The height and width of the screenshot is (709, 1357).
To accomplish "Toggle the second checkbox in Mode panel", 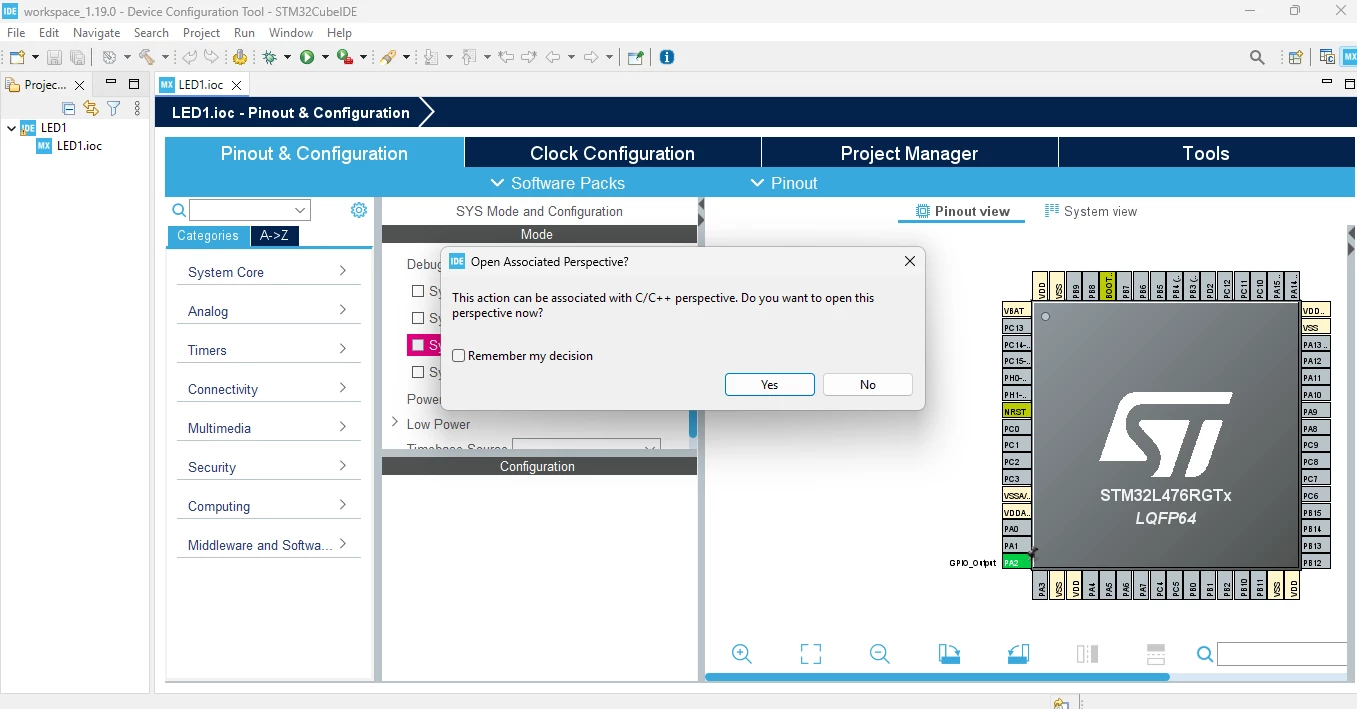I will pos(418,318).
